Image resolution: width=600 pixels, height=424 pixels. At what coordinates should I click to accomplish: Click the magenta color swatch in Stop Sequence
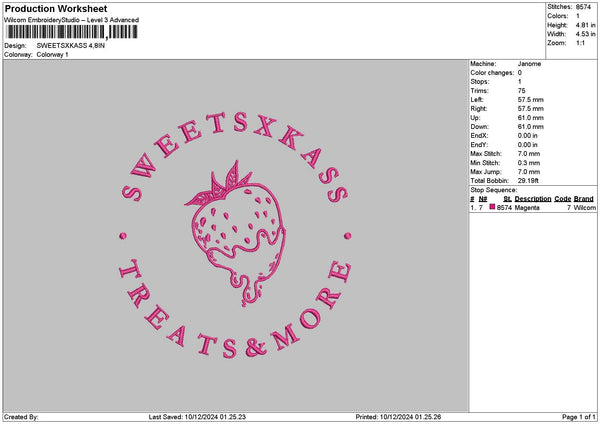(492, 207)
